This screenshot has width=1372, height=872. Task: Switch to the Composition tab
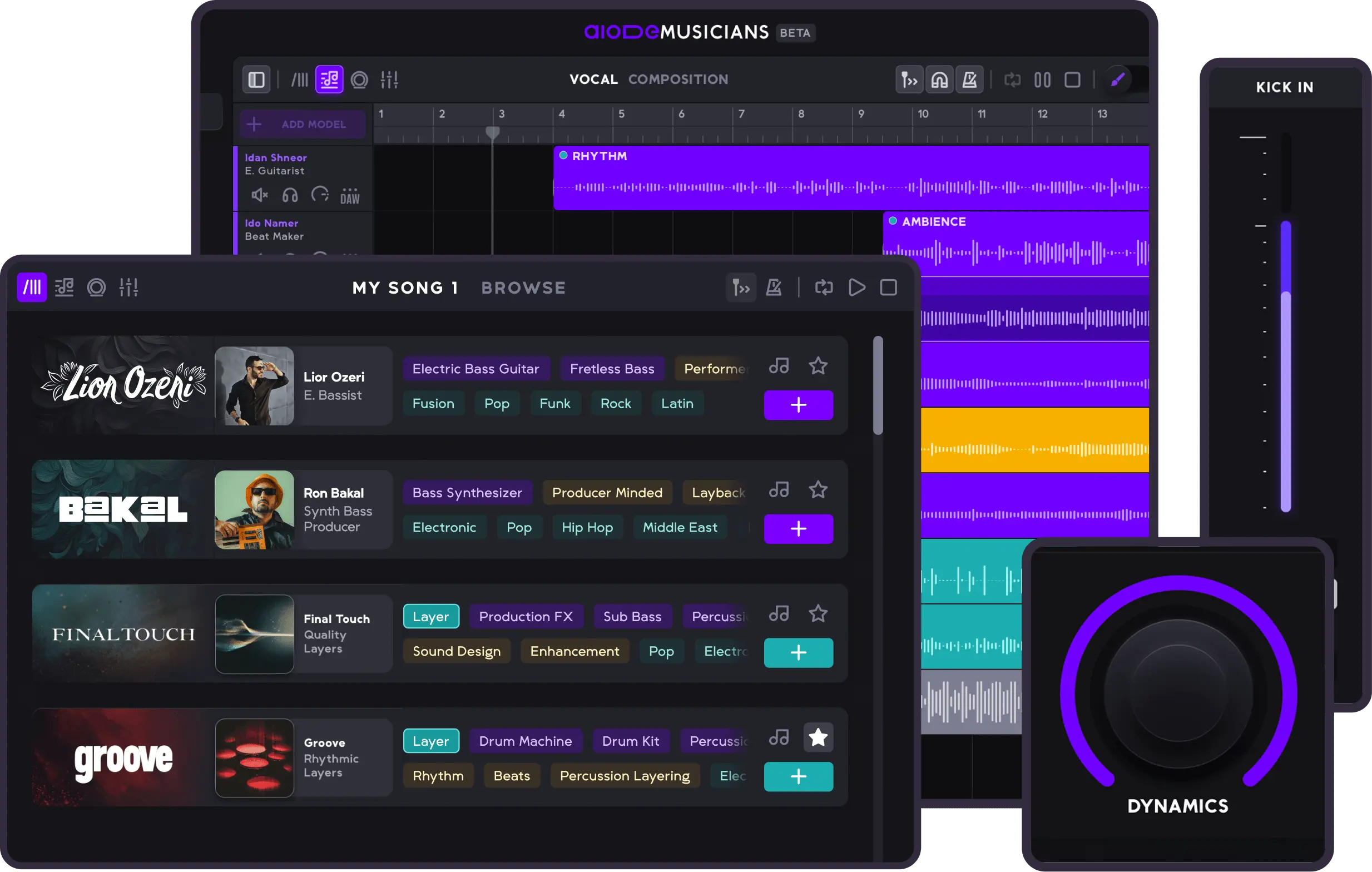coord(678,79)
